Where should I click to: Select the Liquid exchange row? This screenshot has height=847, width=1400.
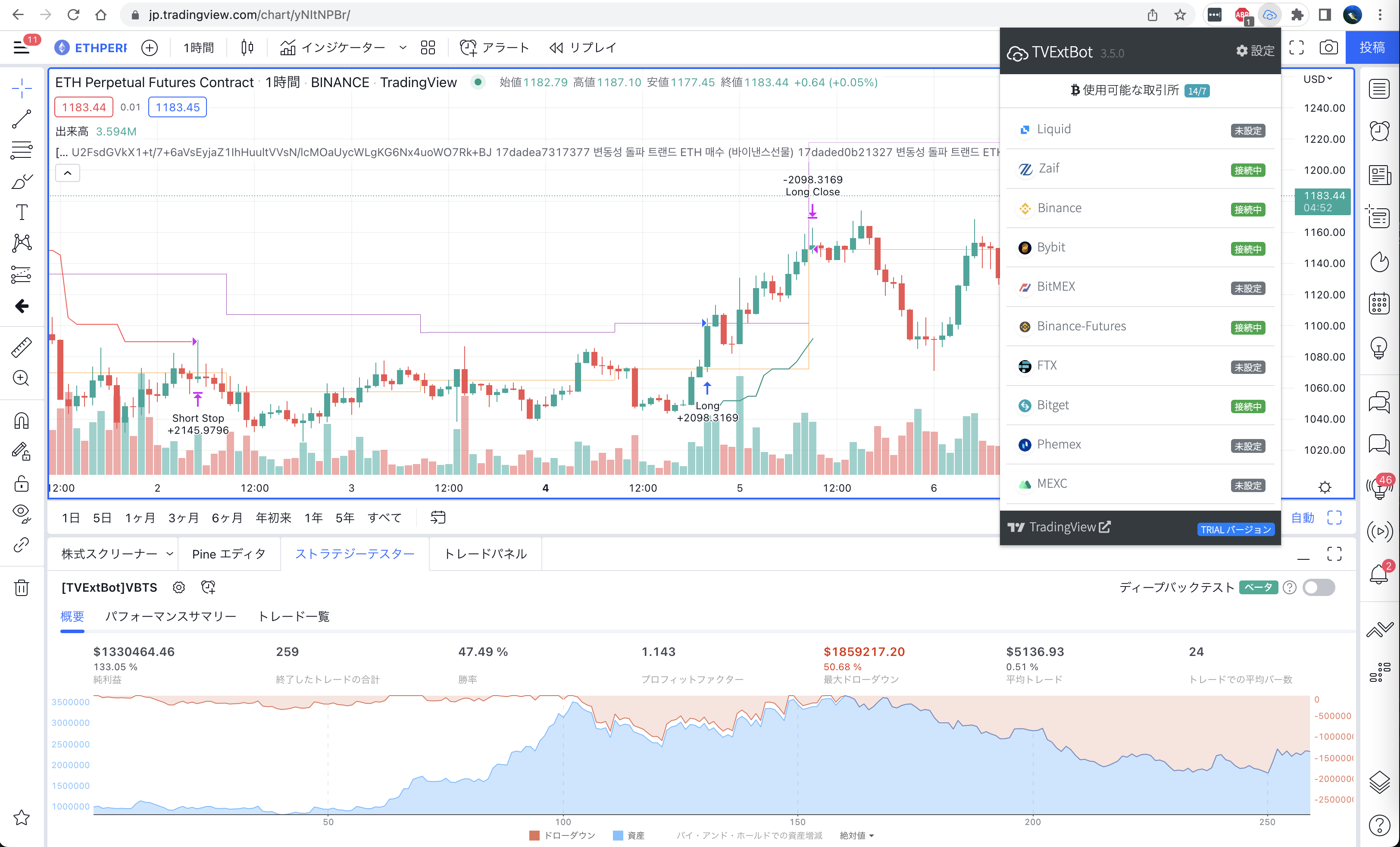pos(1140,130)
